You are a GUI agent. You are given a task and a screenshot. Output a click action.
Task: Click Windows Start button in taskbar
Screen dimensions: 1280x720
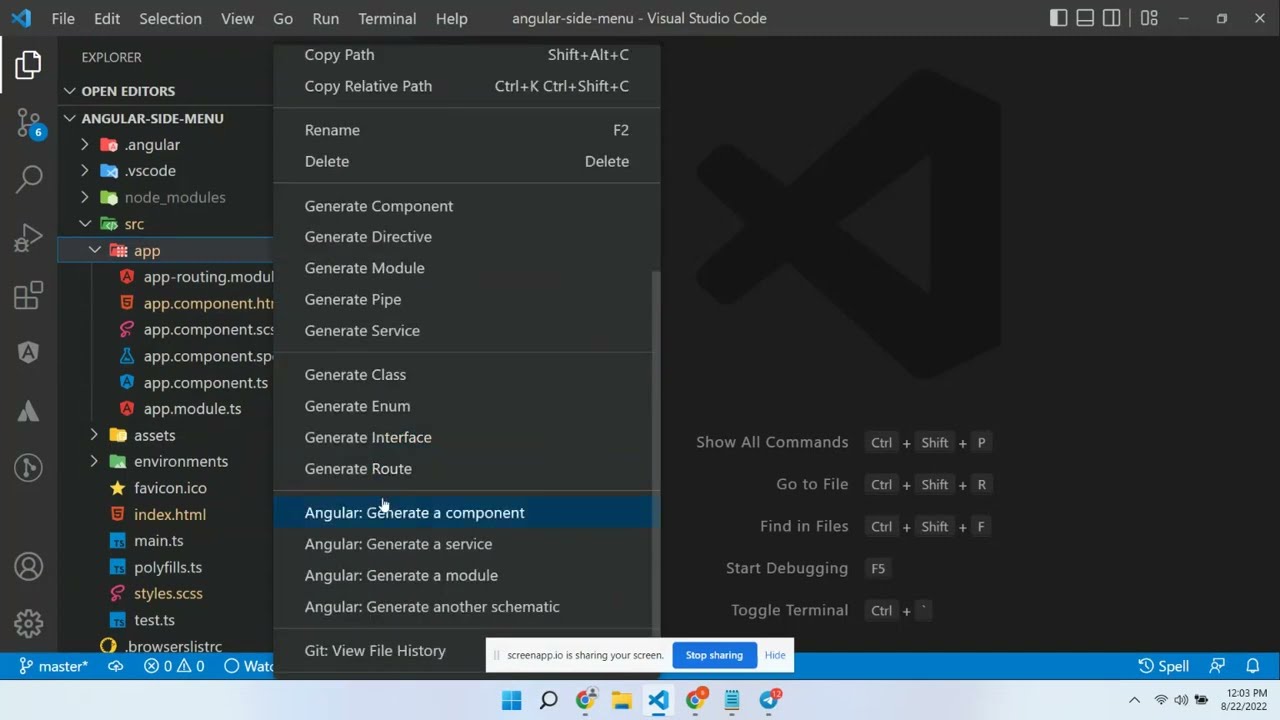[x=511, y=700]
